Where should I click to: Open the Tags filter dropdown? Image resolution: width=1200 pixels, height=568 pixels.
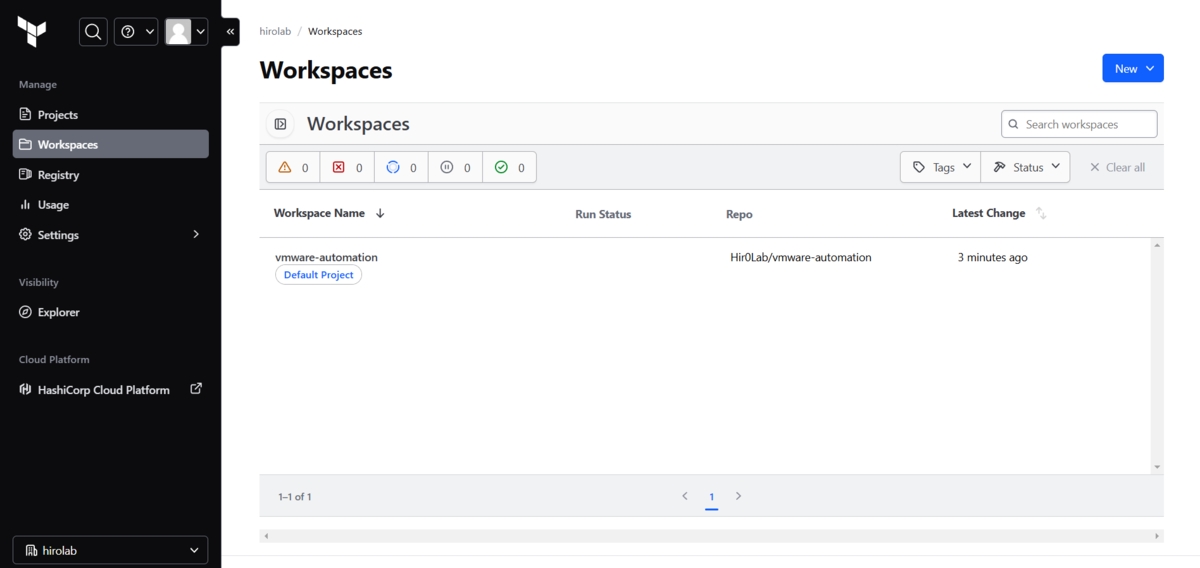(941, 167)
